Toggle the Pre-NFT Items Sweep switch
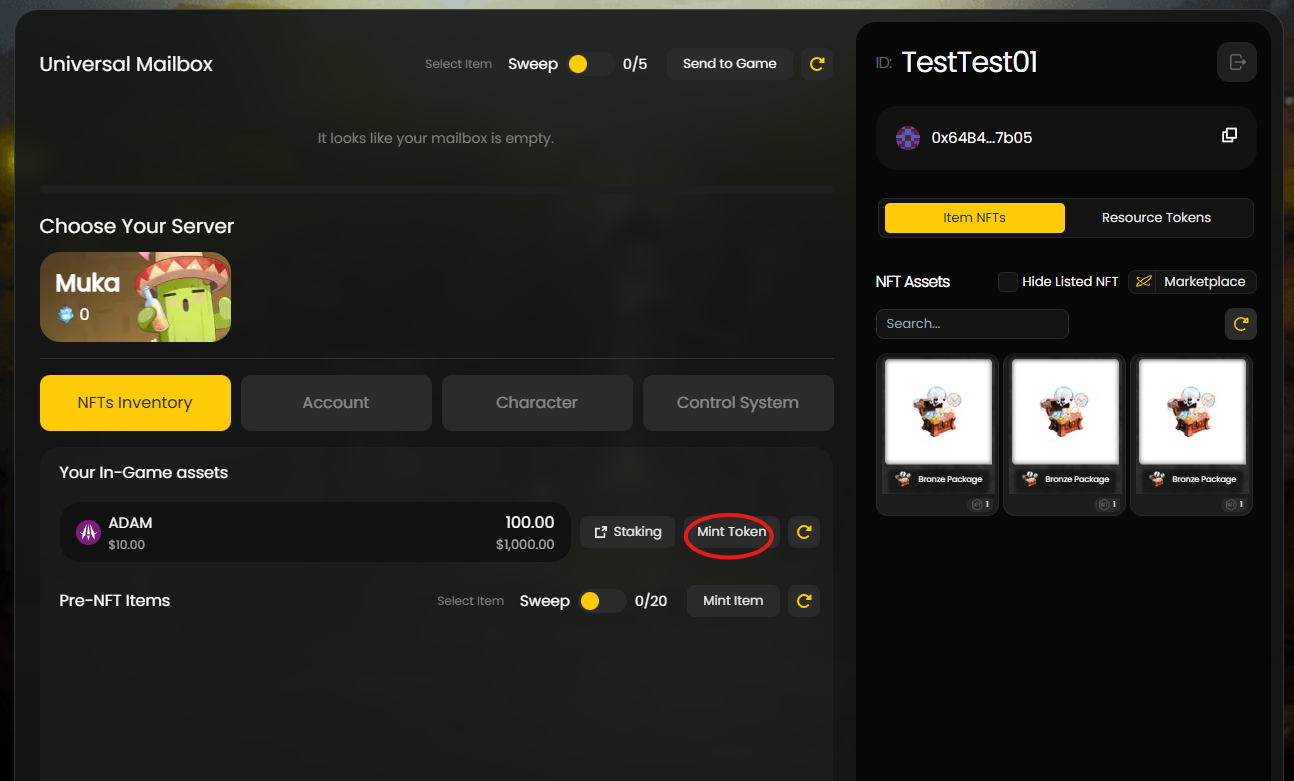 pyautogui.click(x=600, y=601)
